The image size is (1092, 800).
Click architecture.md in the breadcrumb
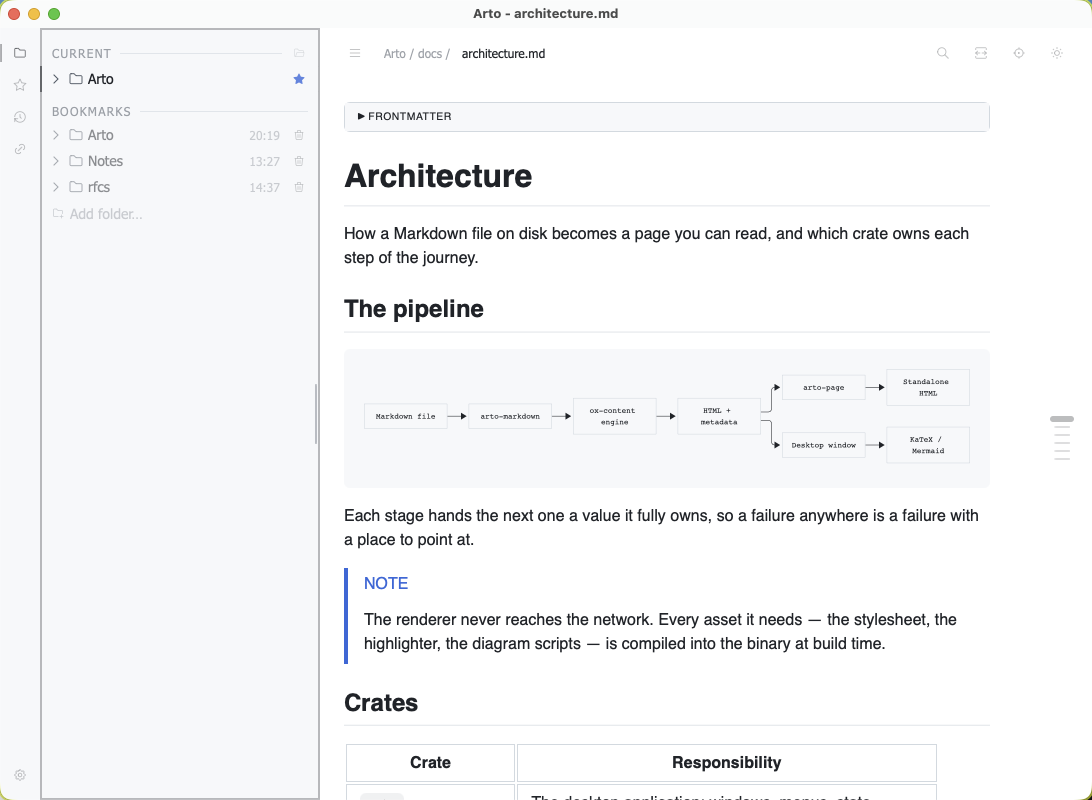(503, 54)
